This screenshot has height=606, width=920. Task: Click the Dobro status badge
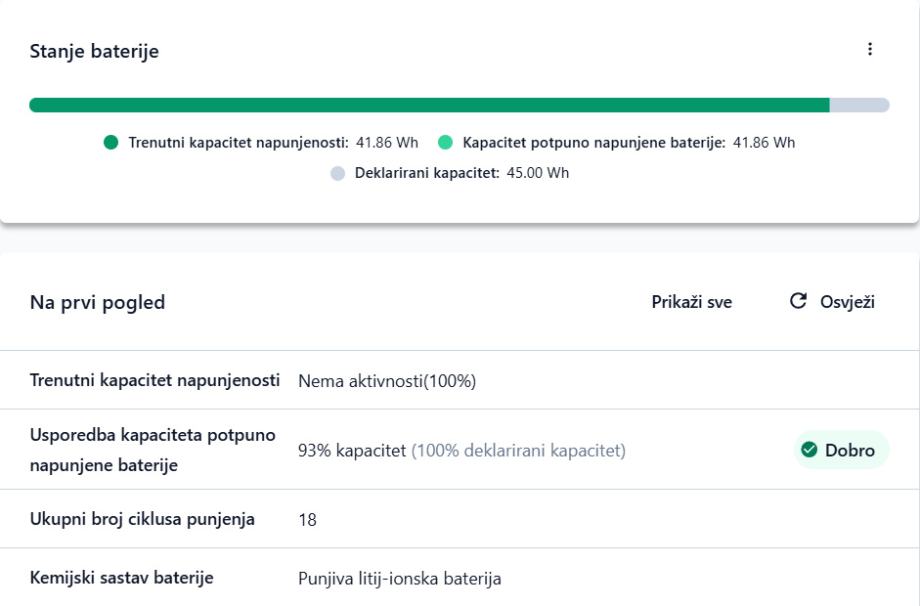coord(841,450)
